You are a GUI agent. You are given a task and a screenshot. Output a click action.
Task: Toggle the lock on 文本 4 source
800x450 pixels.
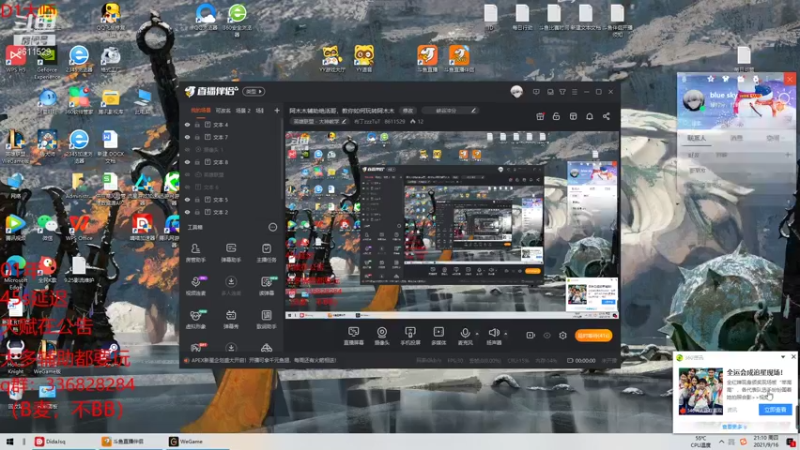pos(197,124)
